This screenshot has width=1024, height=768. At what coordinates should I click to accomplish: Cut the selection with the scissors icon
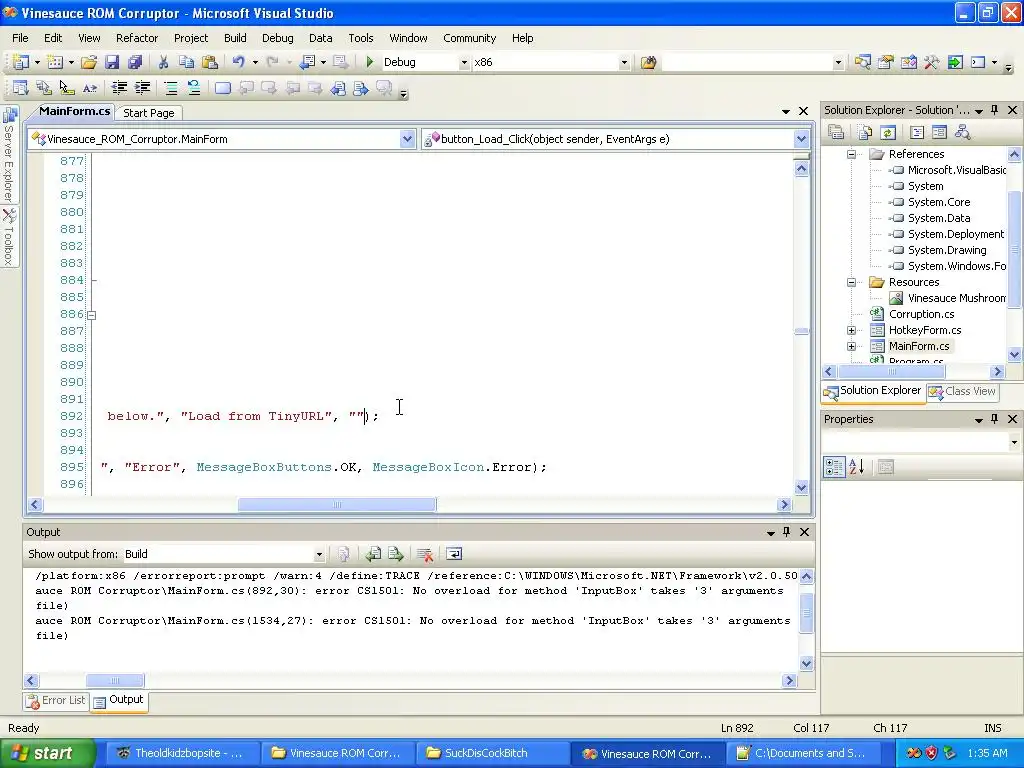click(163, 62)
